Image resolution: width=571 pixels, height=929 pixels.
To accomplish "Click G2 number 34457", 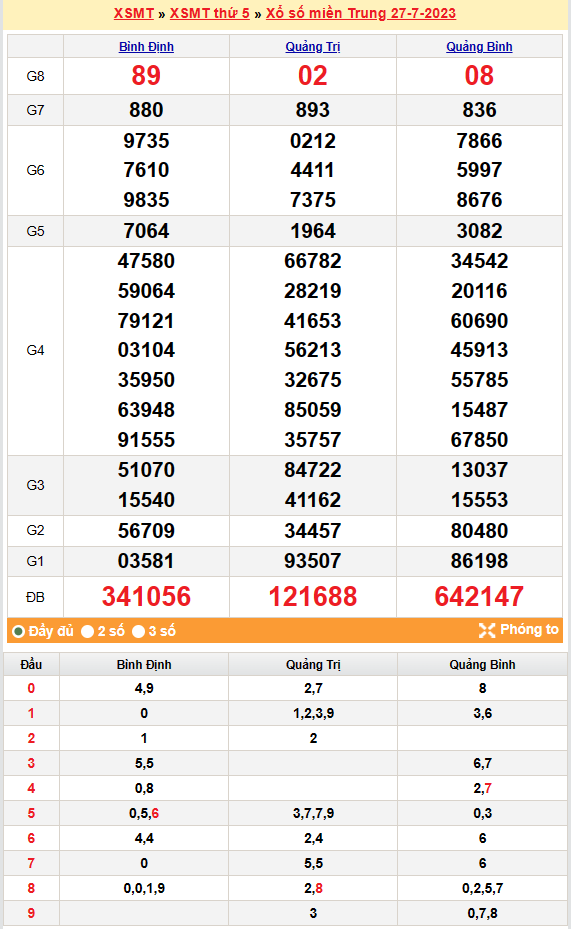I will 313,531.
